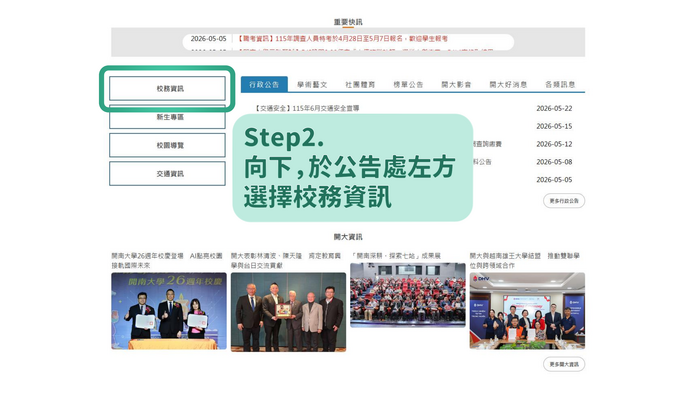Click the 重要快訊 section heading
Image resolution: width=700 pixels, height=394 pixels.
click(348, 22)
